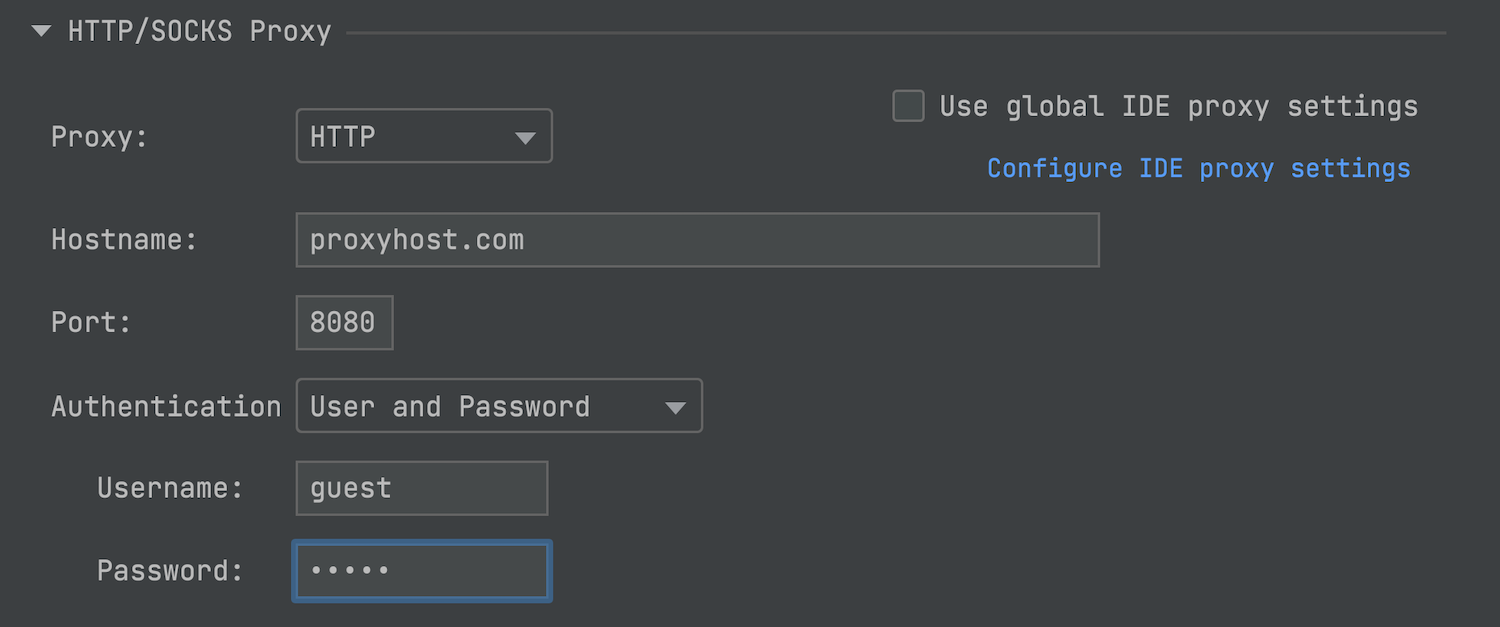This screenshot has width=1500, height=627.
Task: Focus the Hostname field containing proxyhost.com
Action: (x=697, y=240)
